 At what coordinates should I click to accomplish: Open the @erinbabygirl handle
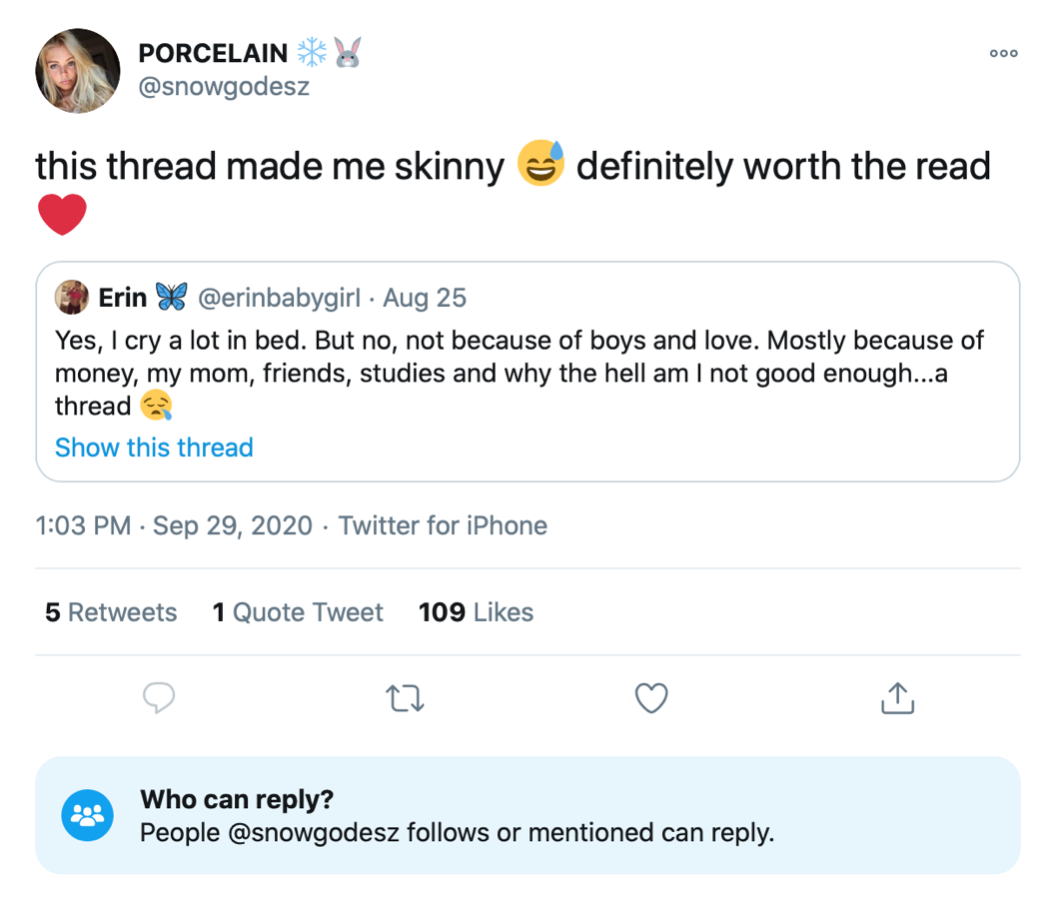(279, 298)
